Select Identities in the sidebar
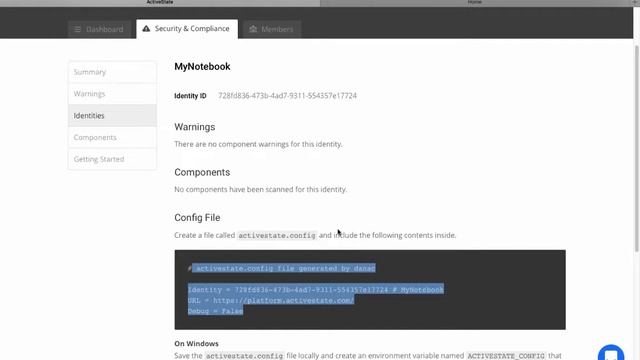 [112, 116]
